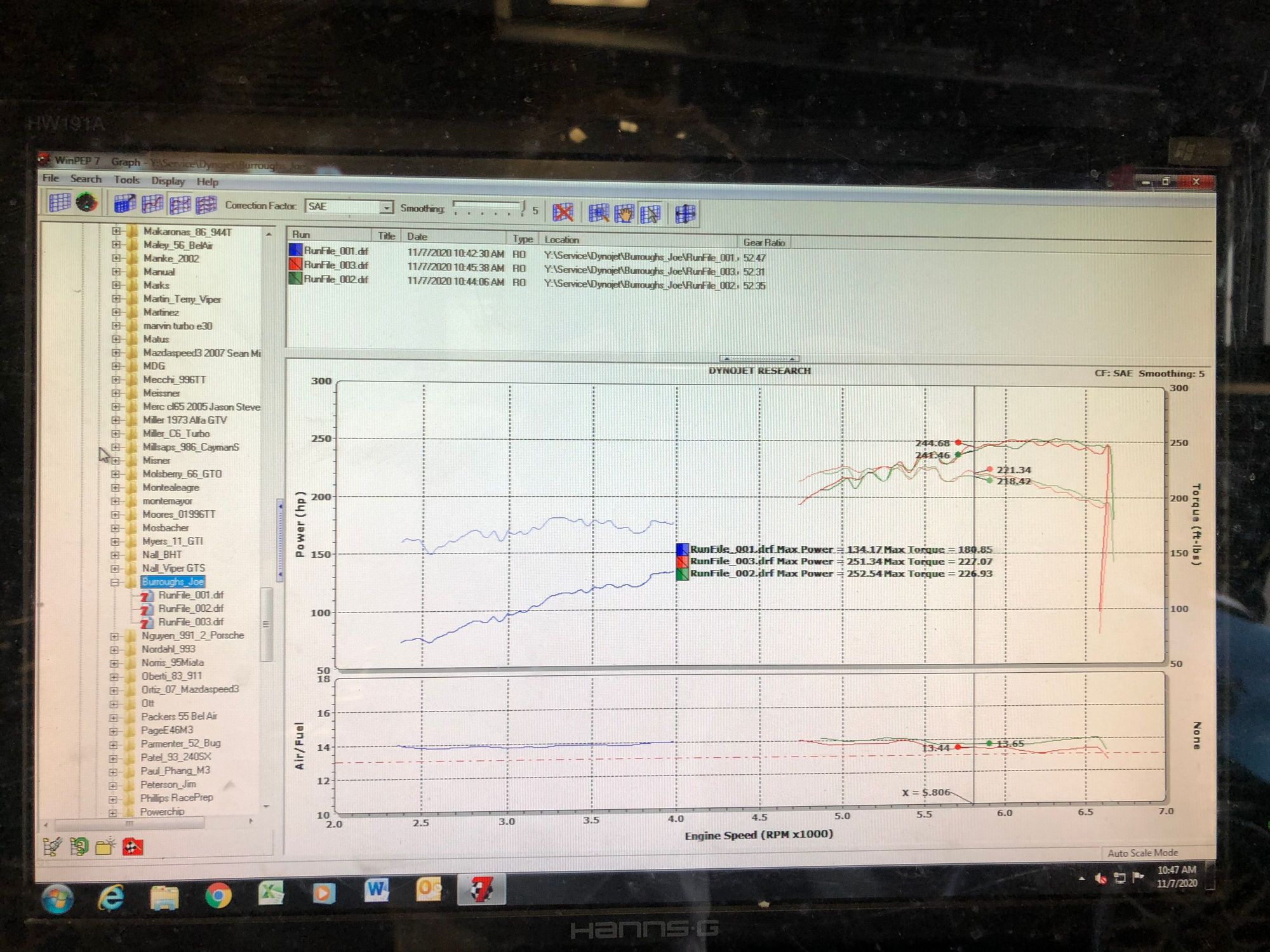This screenshot has height=952, width=1270.
Task: Select the arrow pointer graph tool
Action: [650, 215]
